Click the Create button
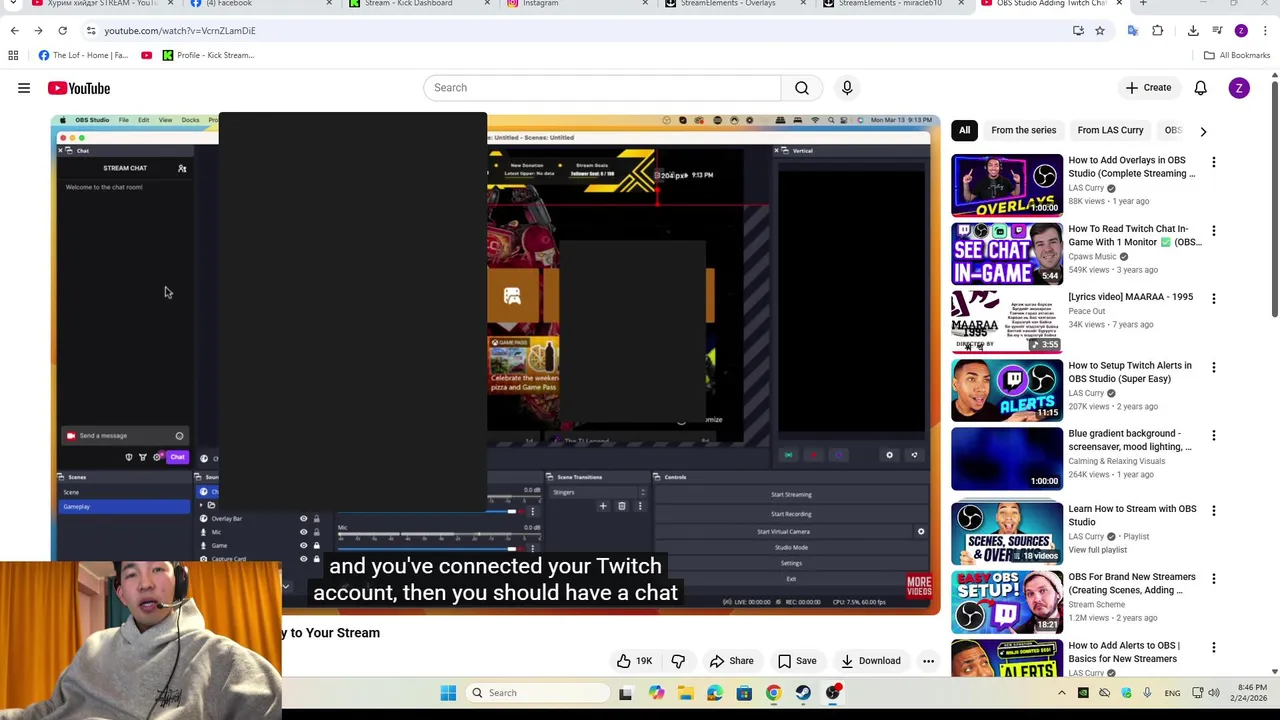The height and width of the screenshot is (720, 1280). point(1148,88)
